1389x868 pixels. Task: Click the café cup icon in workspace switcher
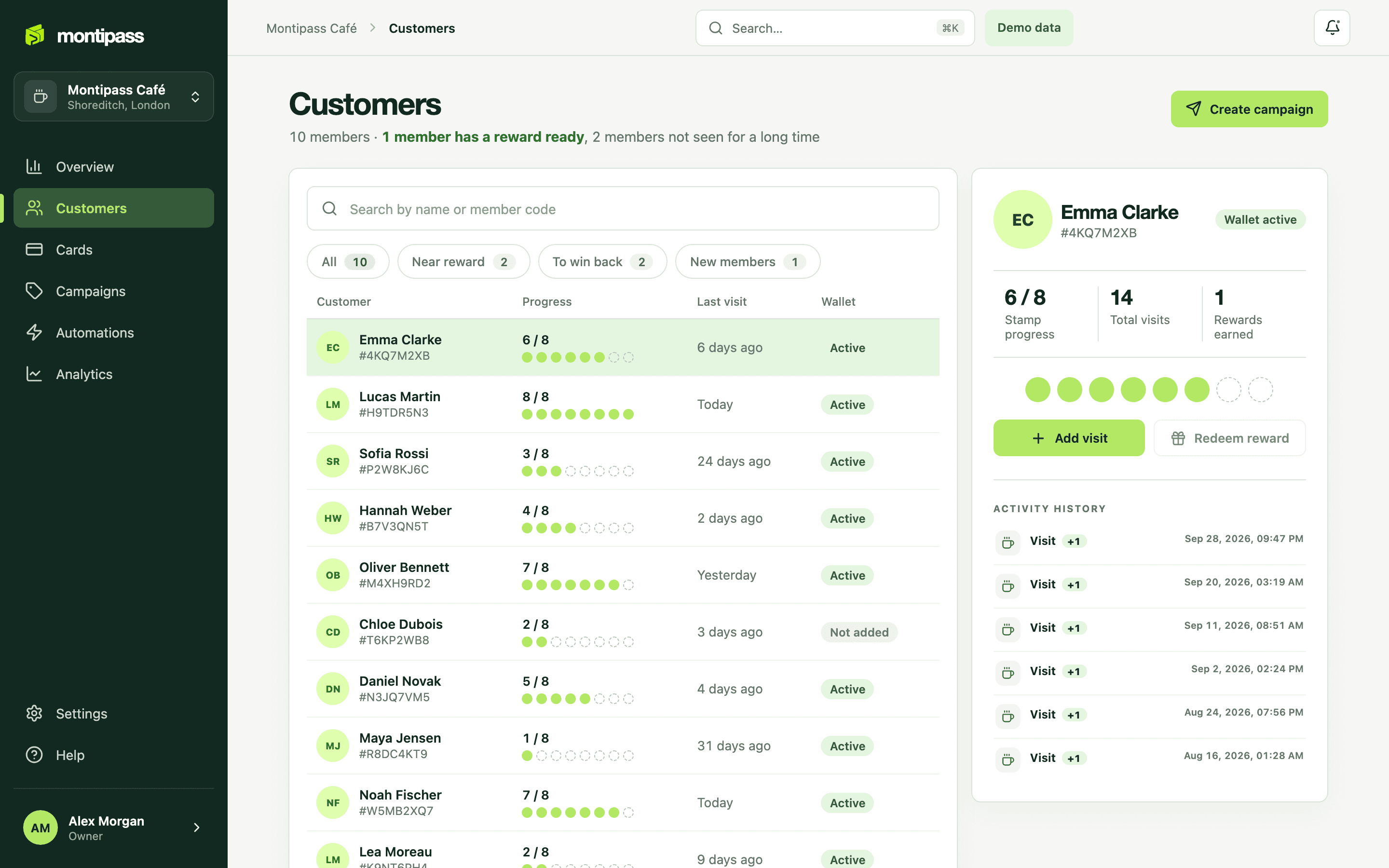pyautogui.click(x=40, y=96)
